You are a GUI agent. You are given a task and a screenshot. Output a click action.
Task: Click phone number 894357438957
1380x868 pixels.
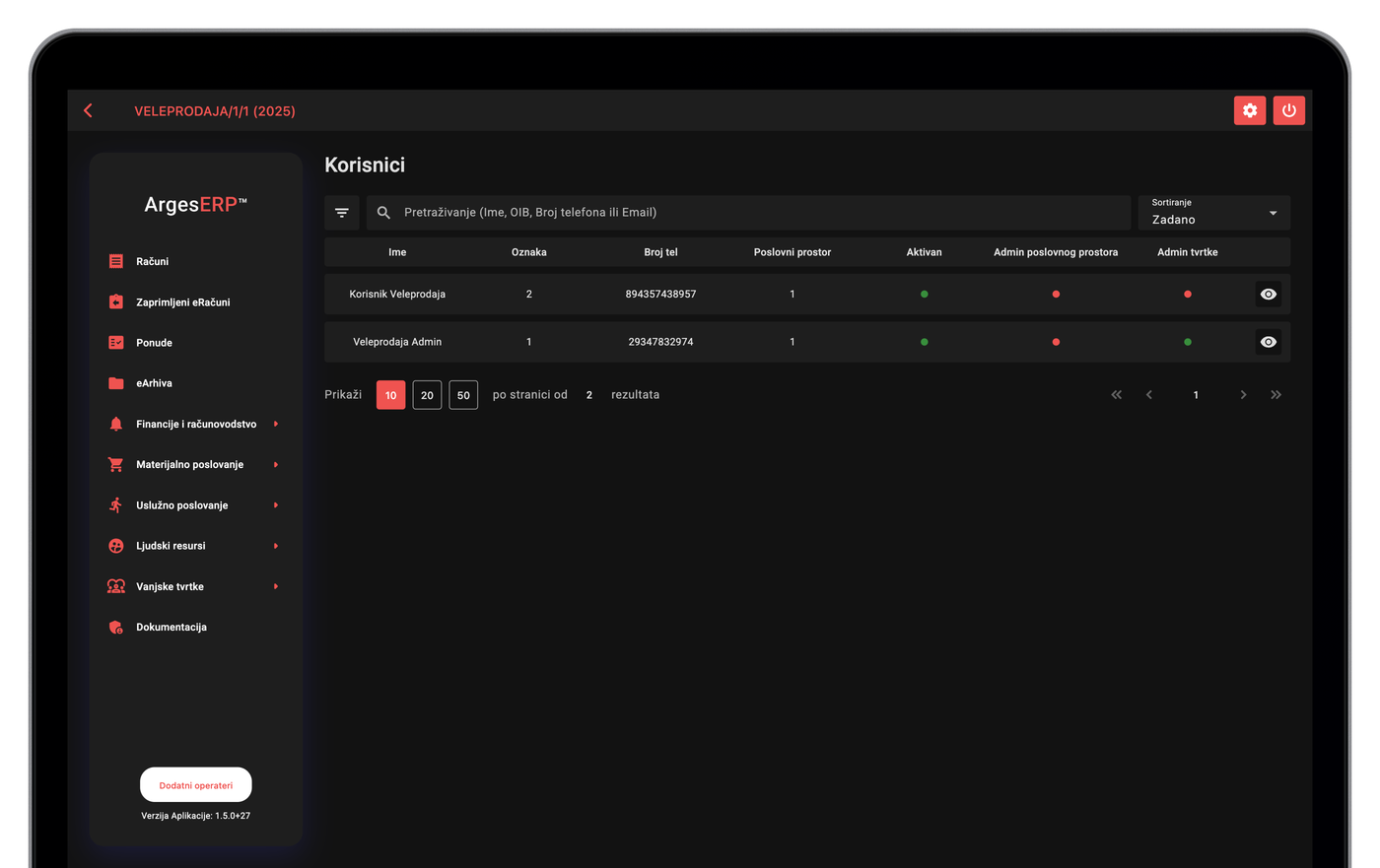coord(660,295)
